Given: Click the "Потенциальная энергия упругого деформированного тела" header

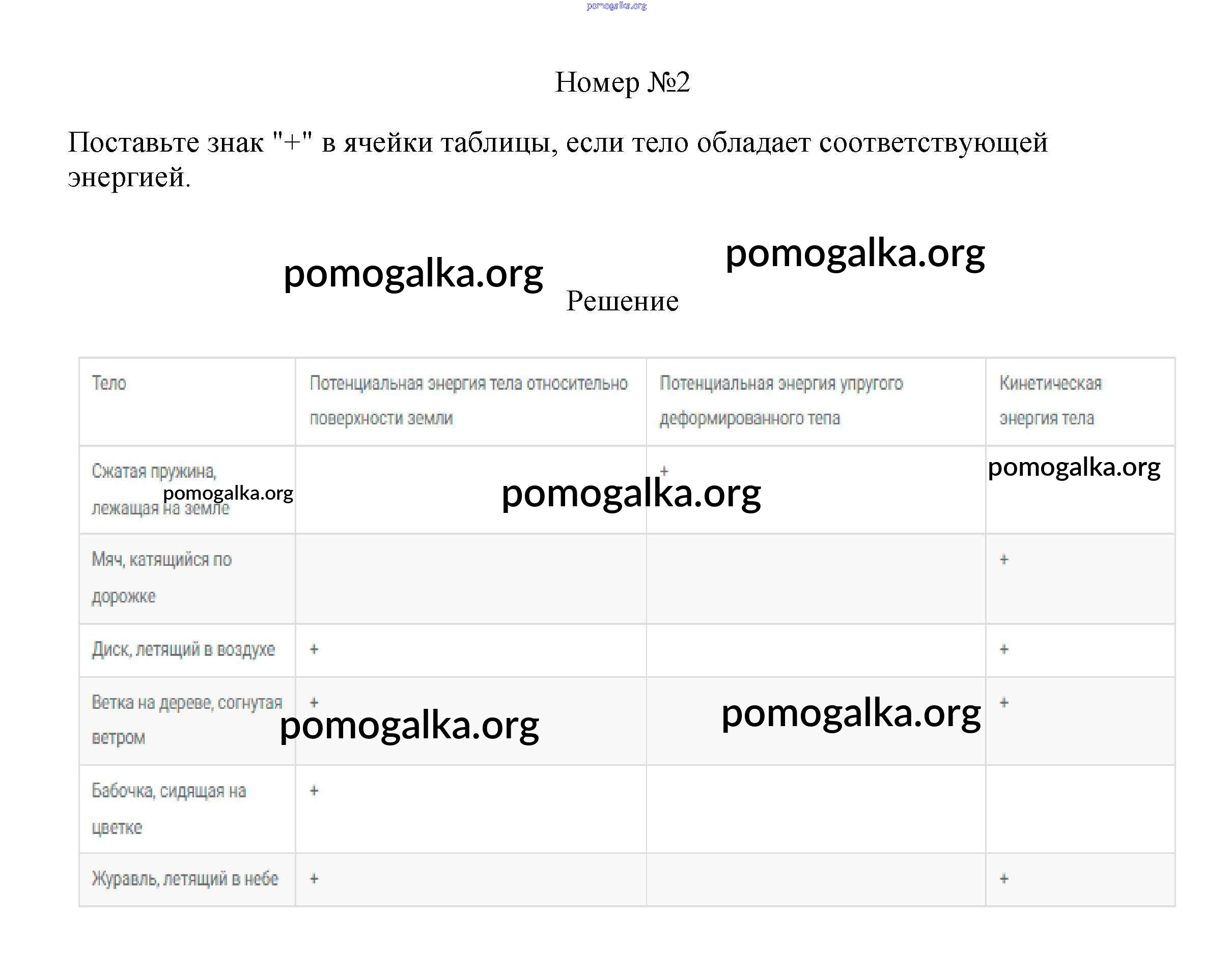Looking at the screenshot, I should [x=780, y=400].
